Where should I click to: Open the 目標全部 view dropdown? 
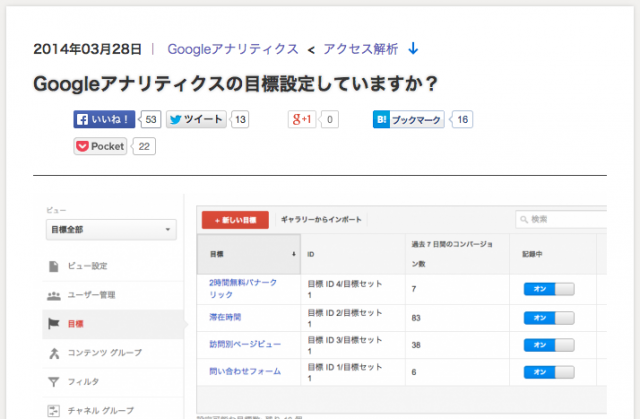pos(111,229)
